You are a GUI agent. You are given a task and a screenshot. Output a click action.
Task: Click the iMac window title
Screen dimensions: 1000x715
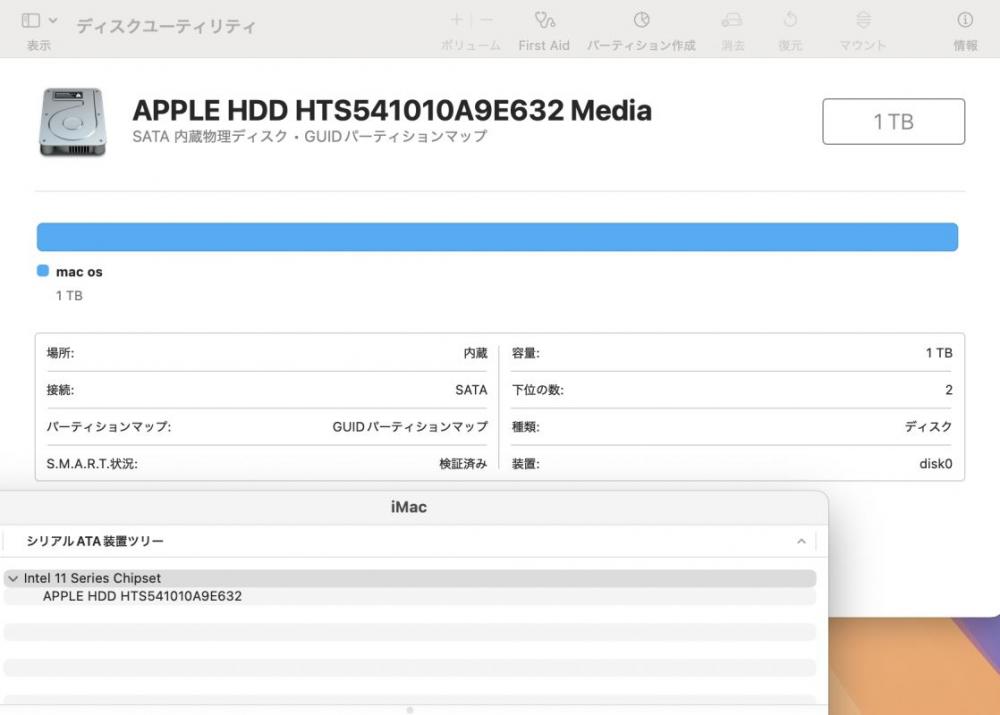[409, 507]
